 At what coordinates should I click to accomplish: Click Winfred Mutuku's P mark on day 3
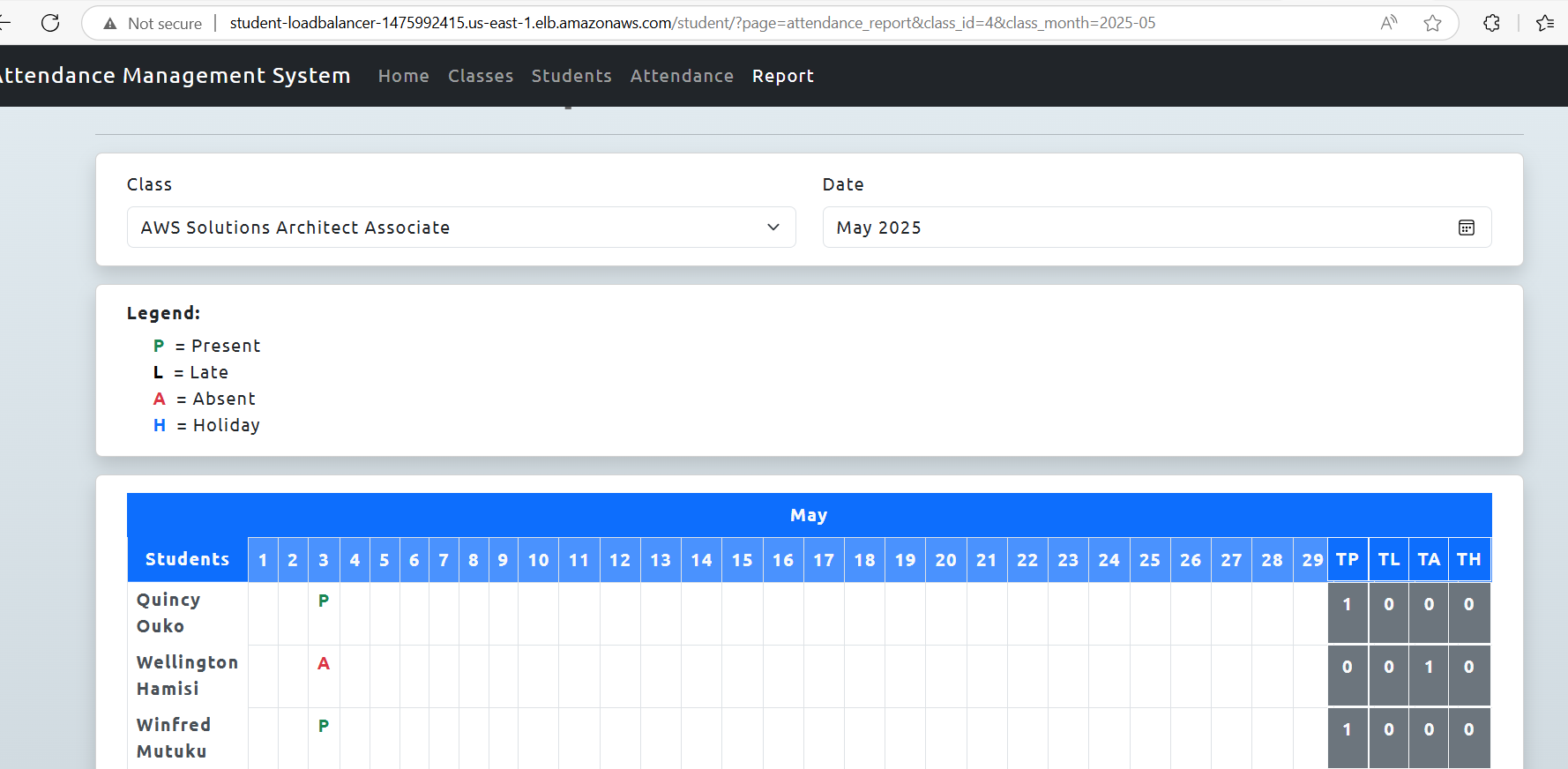(324, 726)
